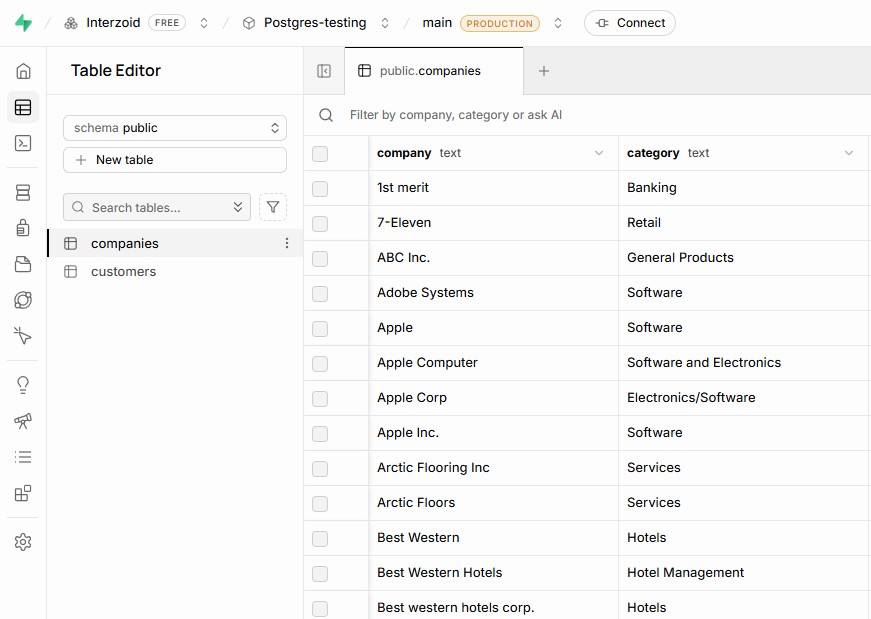Image resolution: width=871 pixels, height=619 pixels.
Task: Open the Authentication lock sidebar icon
Action: coord(23,228)
